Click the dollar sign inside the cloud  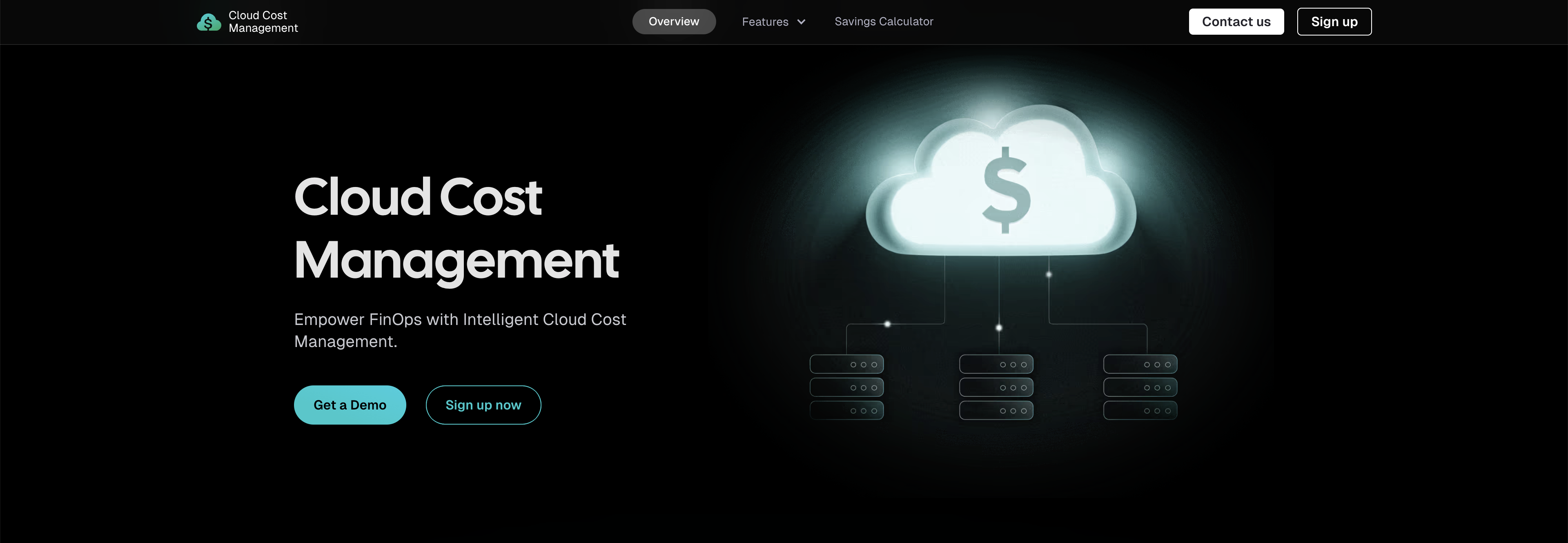coord(1006,190)
